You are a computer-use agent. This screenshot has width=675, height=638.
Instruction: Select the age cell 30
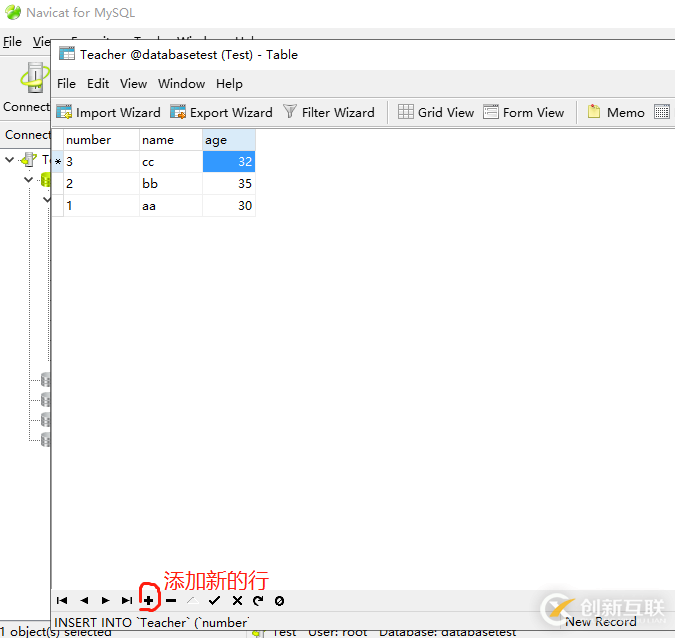tap(229, 206)
